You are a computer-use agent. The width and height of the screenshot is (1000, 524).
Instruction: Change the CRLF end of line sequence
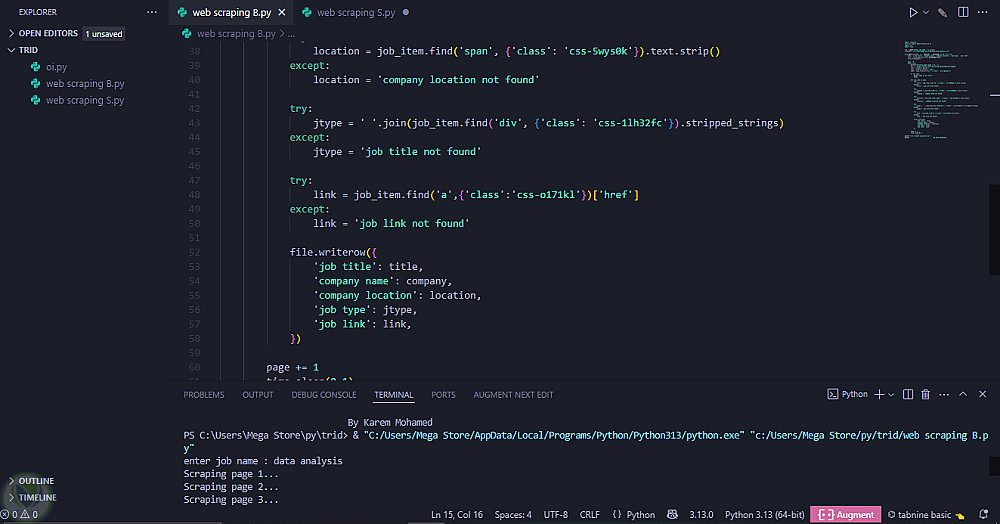589,515
